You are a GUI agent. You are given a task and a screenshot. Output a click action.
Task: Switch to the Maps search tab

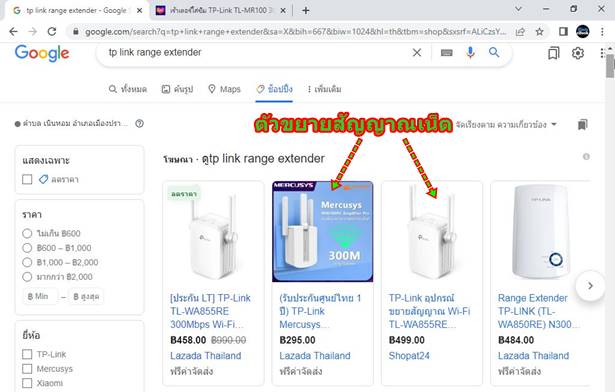[x=224, y=89]
